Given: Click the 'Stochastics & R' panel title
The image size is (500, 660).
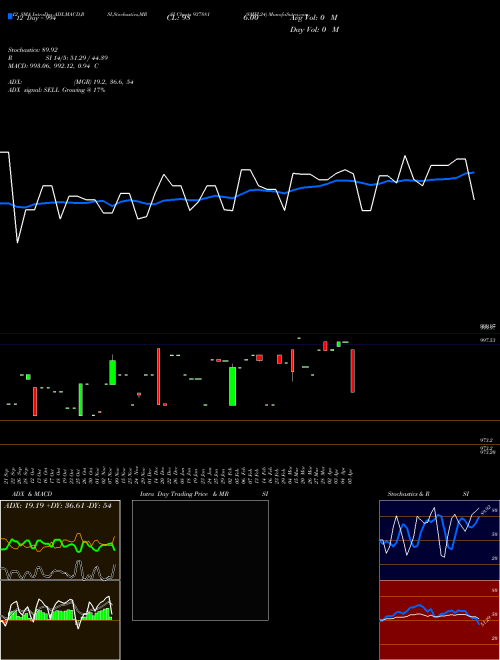Looking at the screenshot, I should [408, 494].
